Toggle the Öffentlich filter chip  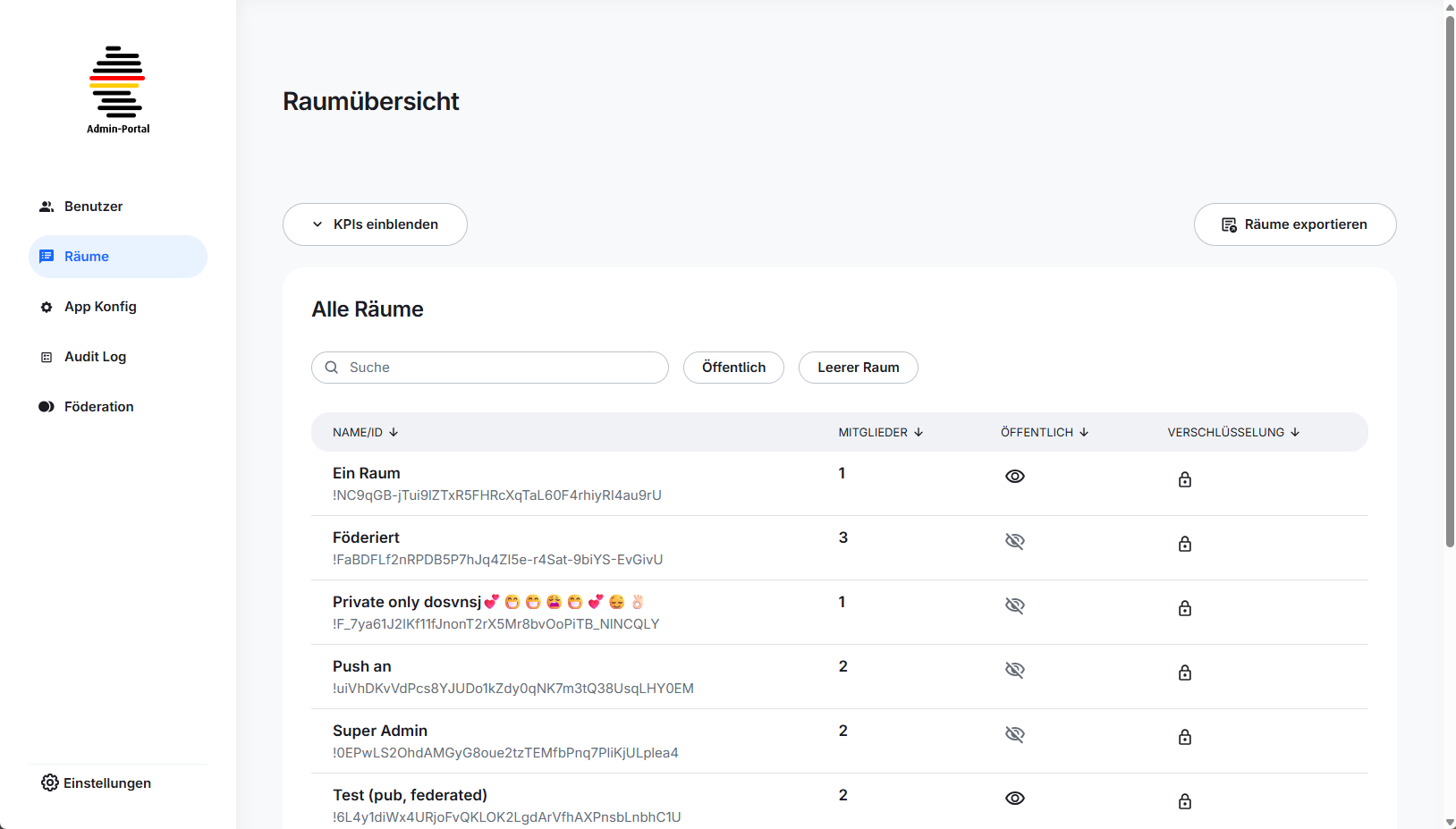point(733,368)
